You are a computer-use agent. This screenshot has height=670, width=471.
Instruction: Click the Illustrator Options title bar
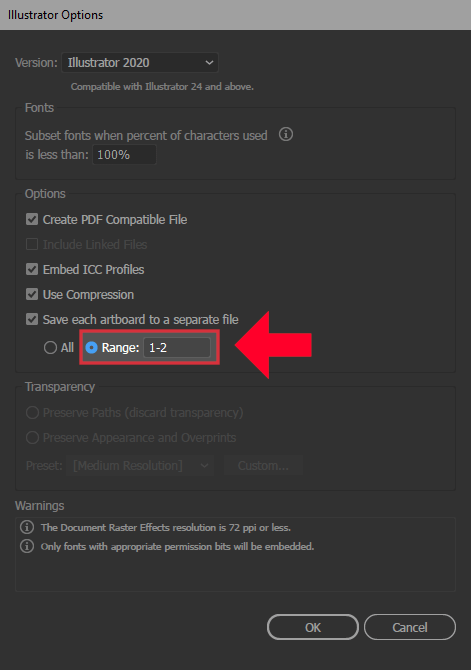(236, 15)
